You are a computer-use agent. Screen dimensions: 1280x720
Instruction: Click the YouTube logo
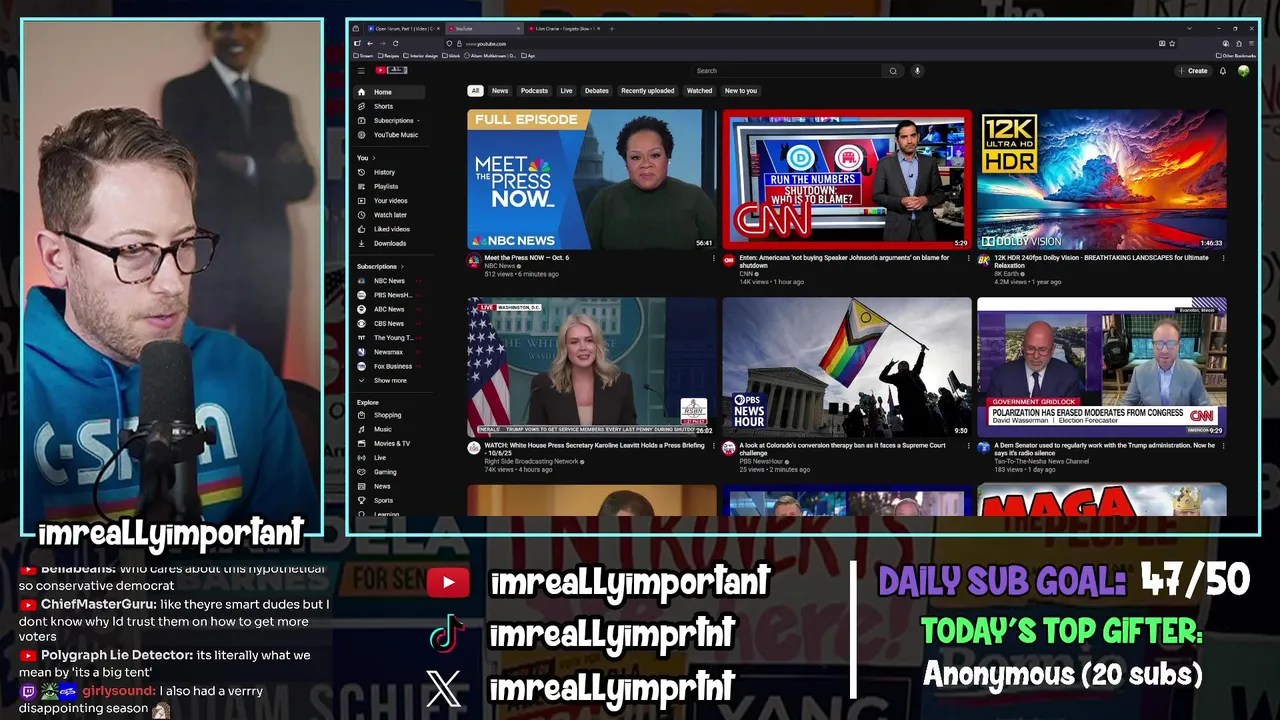tap(391, 70)
